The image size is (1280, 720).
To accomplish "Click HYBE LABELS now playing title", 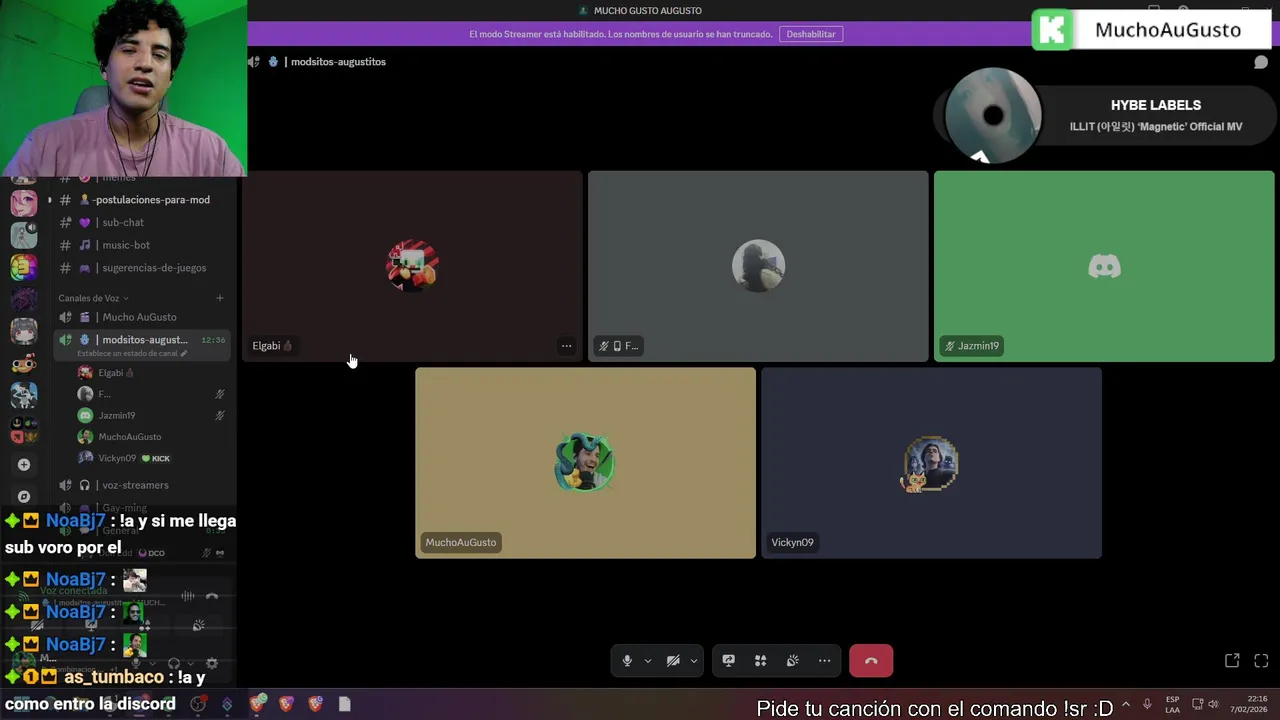I will click(1156, 105).
